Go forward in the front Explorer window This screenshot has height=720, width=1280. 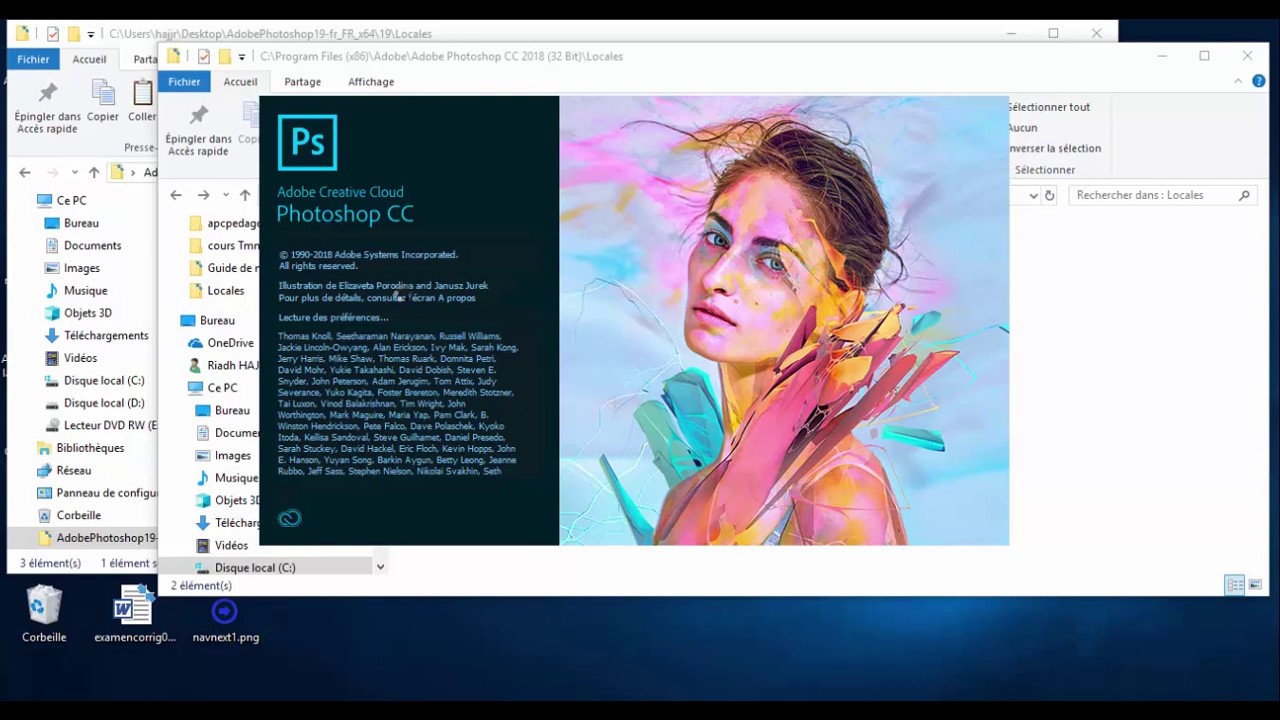pyautogui.click(x=203, y=195)
